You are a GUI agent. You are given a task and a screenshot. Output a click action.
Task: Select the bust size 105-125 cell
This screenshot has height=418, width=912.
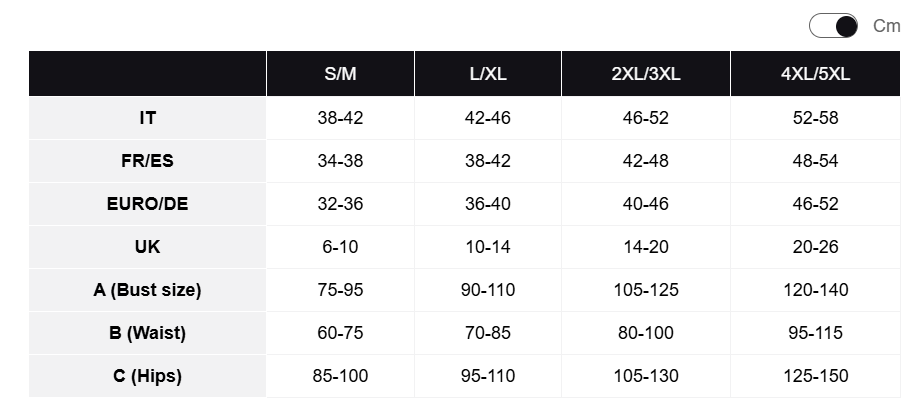click(646, 290)
